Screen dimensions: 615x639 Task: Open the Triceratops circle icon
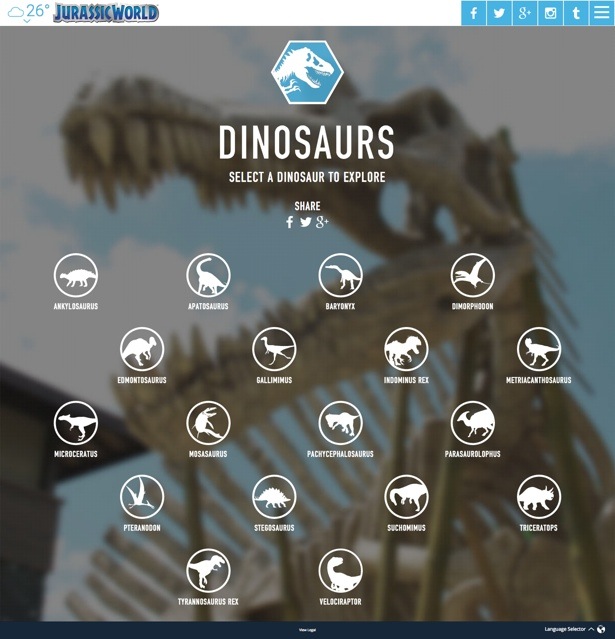539,497
